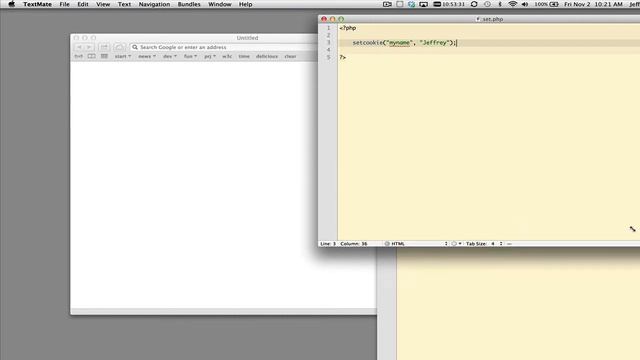640x360 pixels.
Task: Click the set.php title in TextMate window
Action: click(x=493, y=19)
